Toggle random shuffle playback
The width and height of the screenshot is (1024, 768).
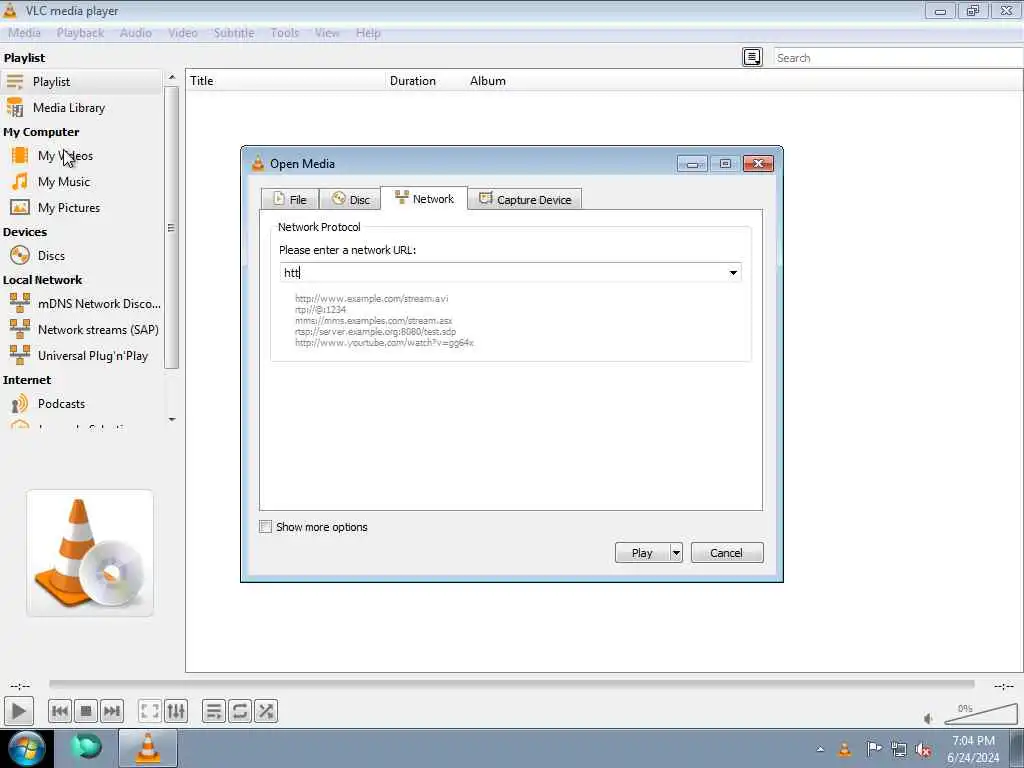click(x=266, y=711)
